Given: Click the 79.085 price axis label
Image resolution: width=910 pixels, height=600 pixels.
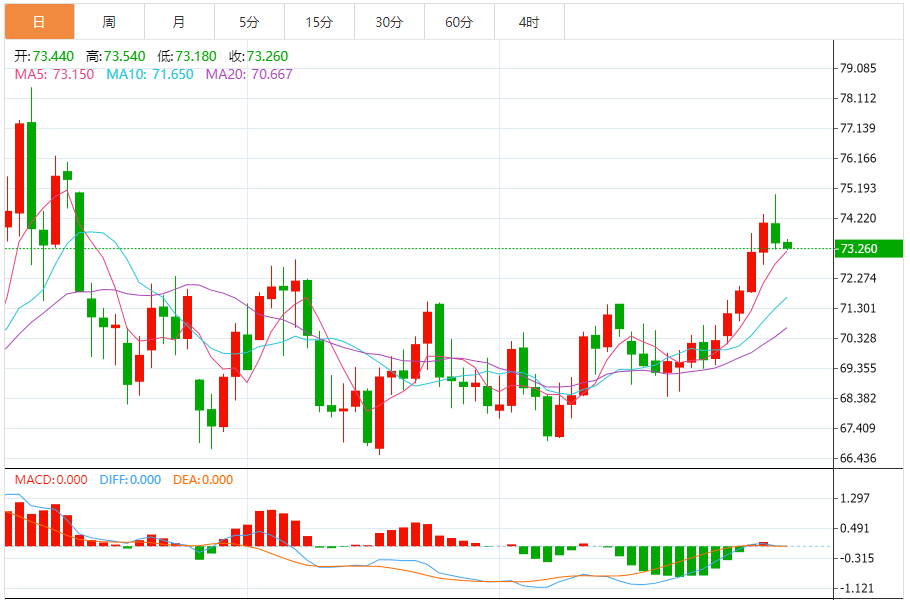Looking at the screenshot, I should pos(858,68).
